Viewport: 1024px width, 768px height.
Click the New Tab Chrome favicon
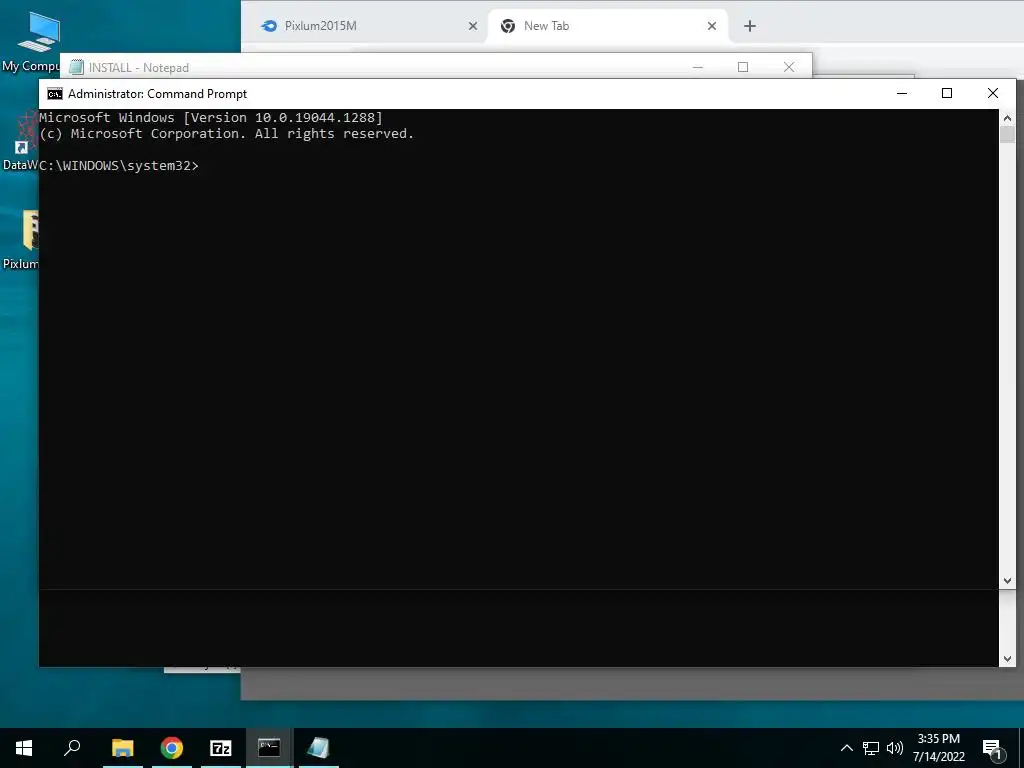point(507,26)
